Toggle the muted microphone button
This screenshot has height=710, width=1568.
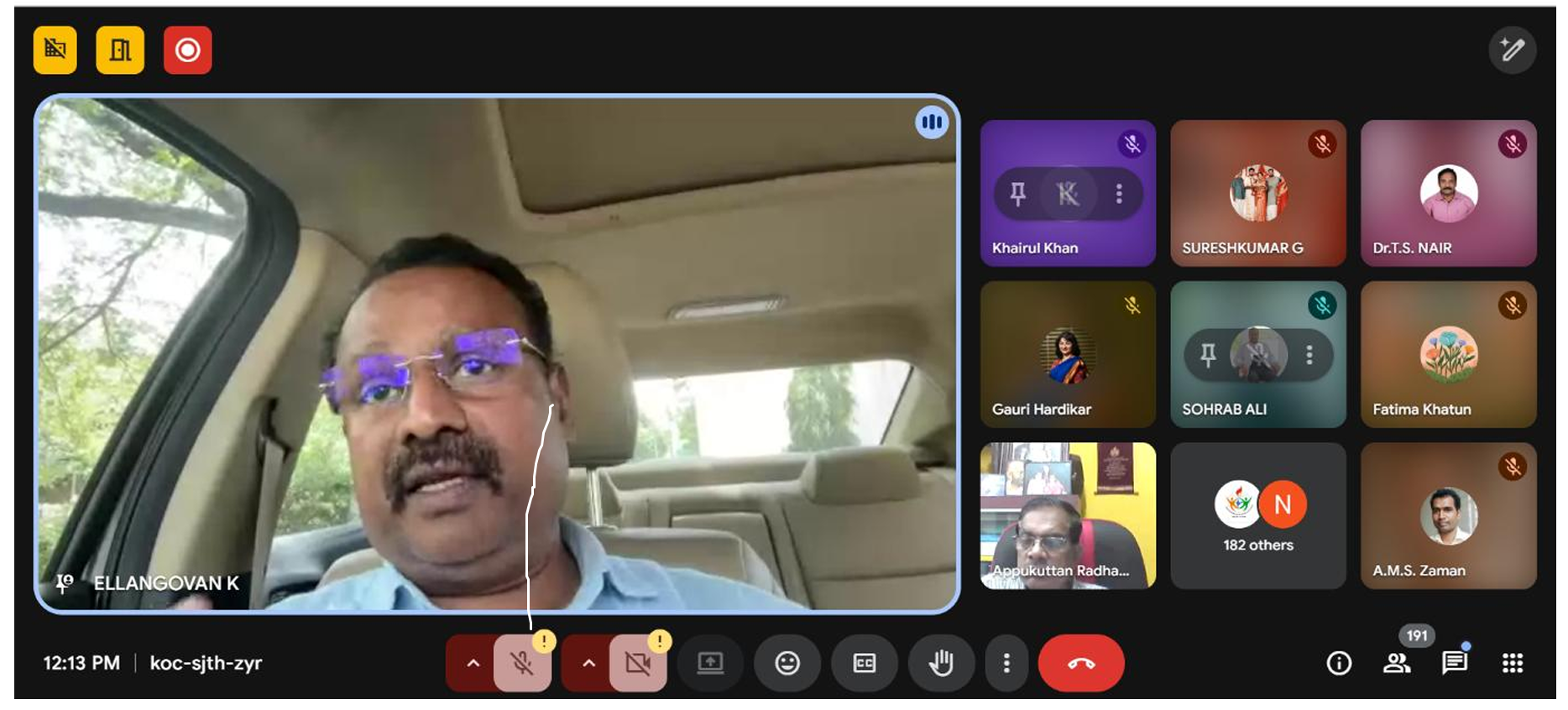[x=522, y=664]
